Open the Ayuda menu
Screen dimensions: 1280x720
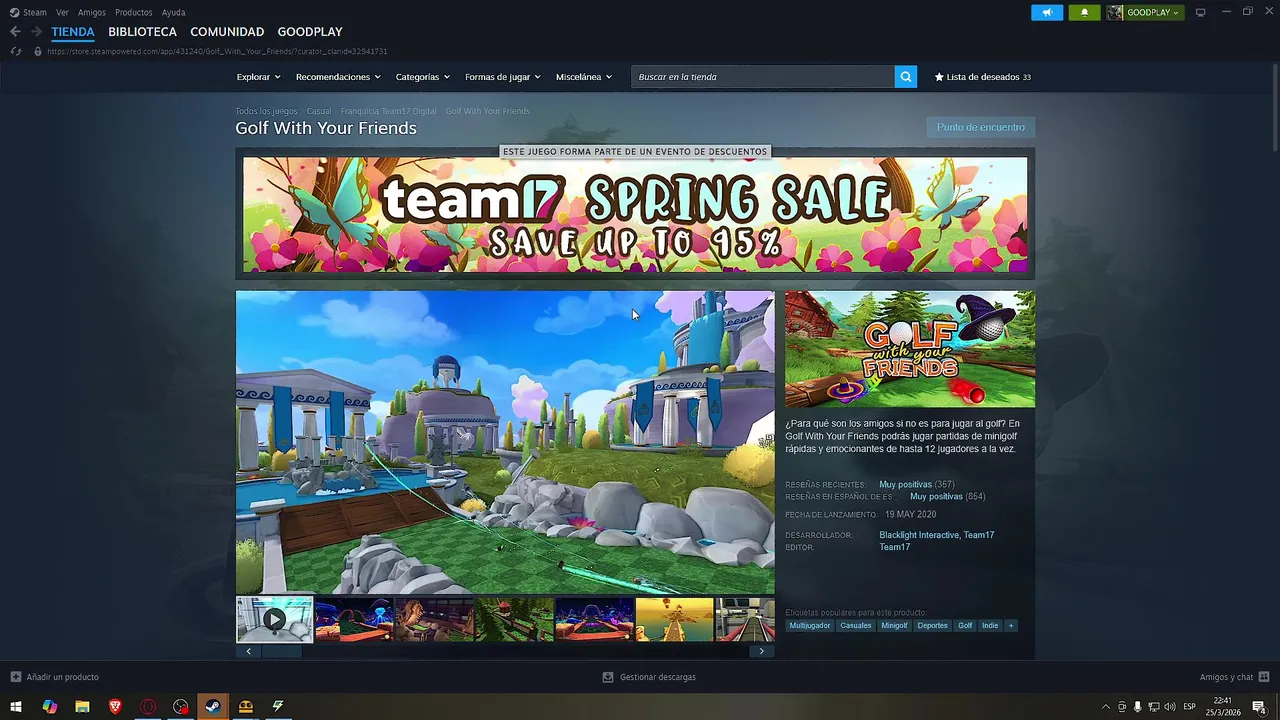tap(173, 13)
